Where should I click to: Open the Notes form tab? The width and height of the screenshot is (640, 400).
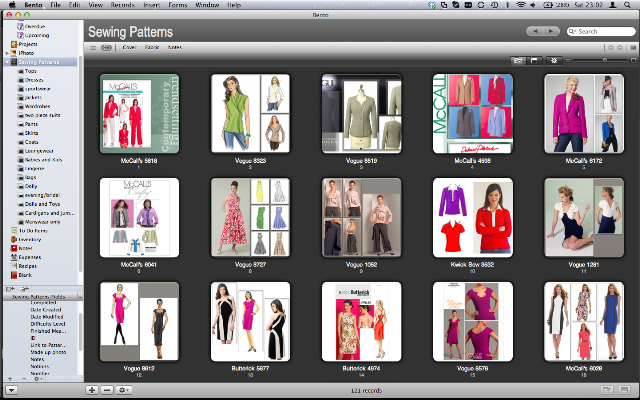click(x=175, y=47)
